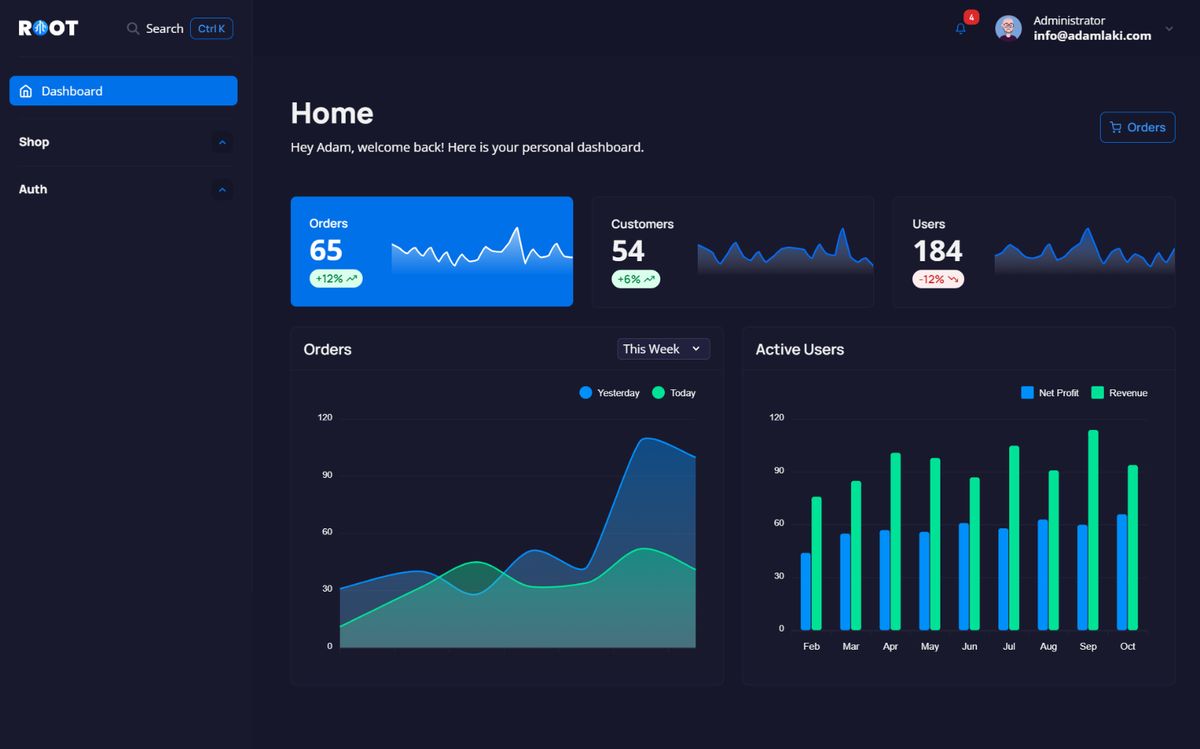Click the Ctrl K shortcut button

(x=211, y=29)
